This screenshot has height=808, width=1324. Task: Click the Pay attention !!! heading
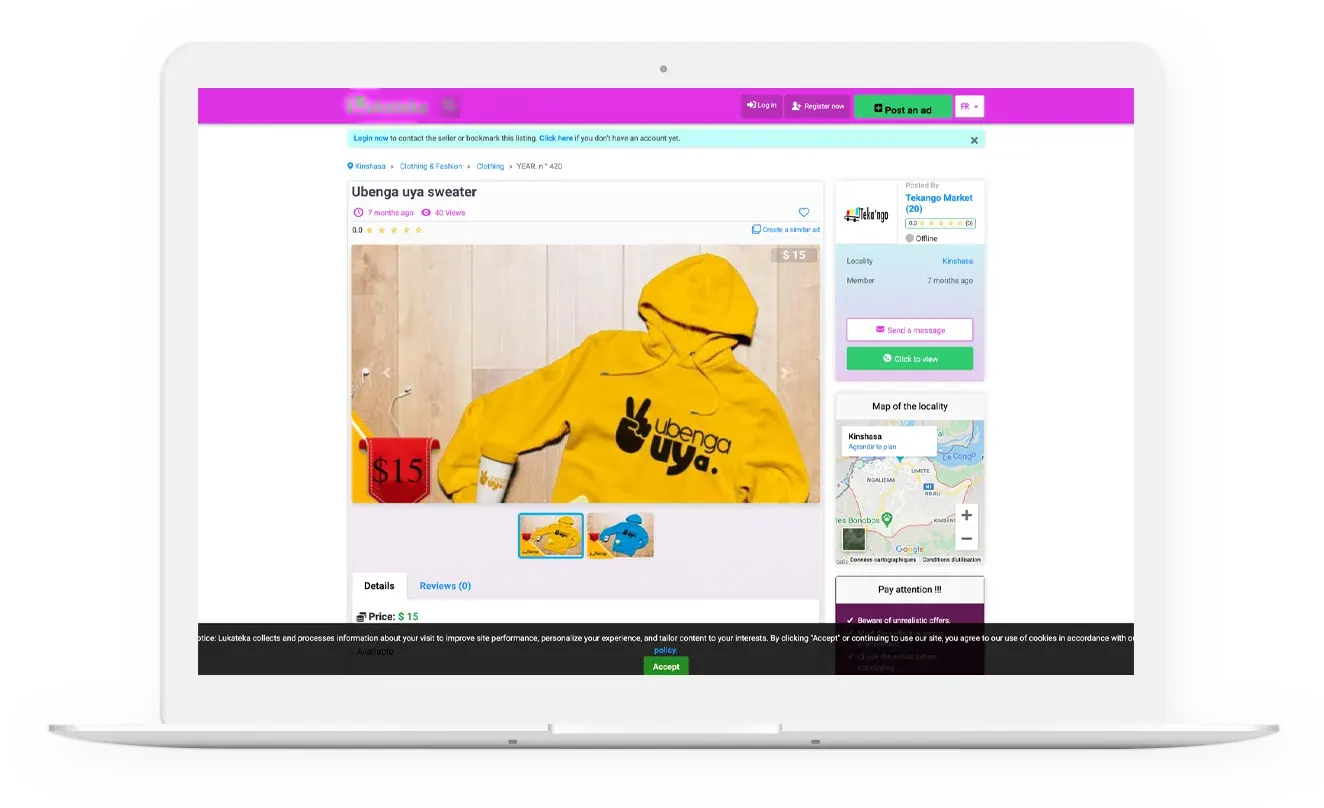click(909, 590)
